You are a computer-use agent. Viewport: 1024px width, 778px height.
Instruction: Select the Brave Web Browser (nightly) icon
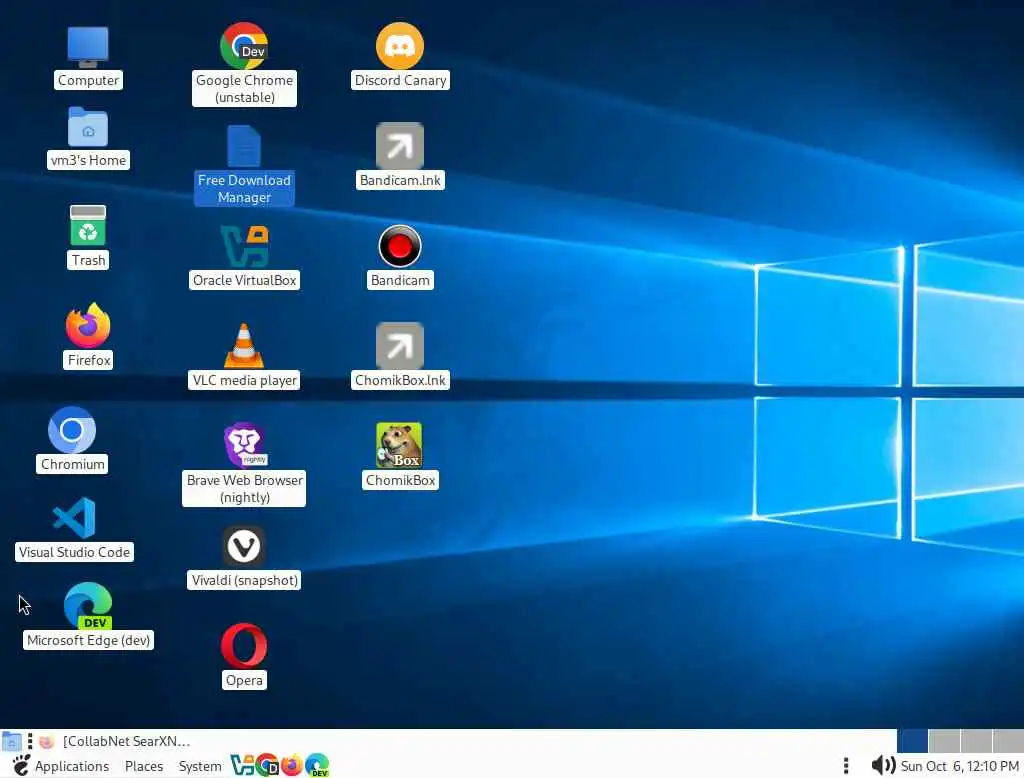coord(244,446)
